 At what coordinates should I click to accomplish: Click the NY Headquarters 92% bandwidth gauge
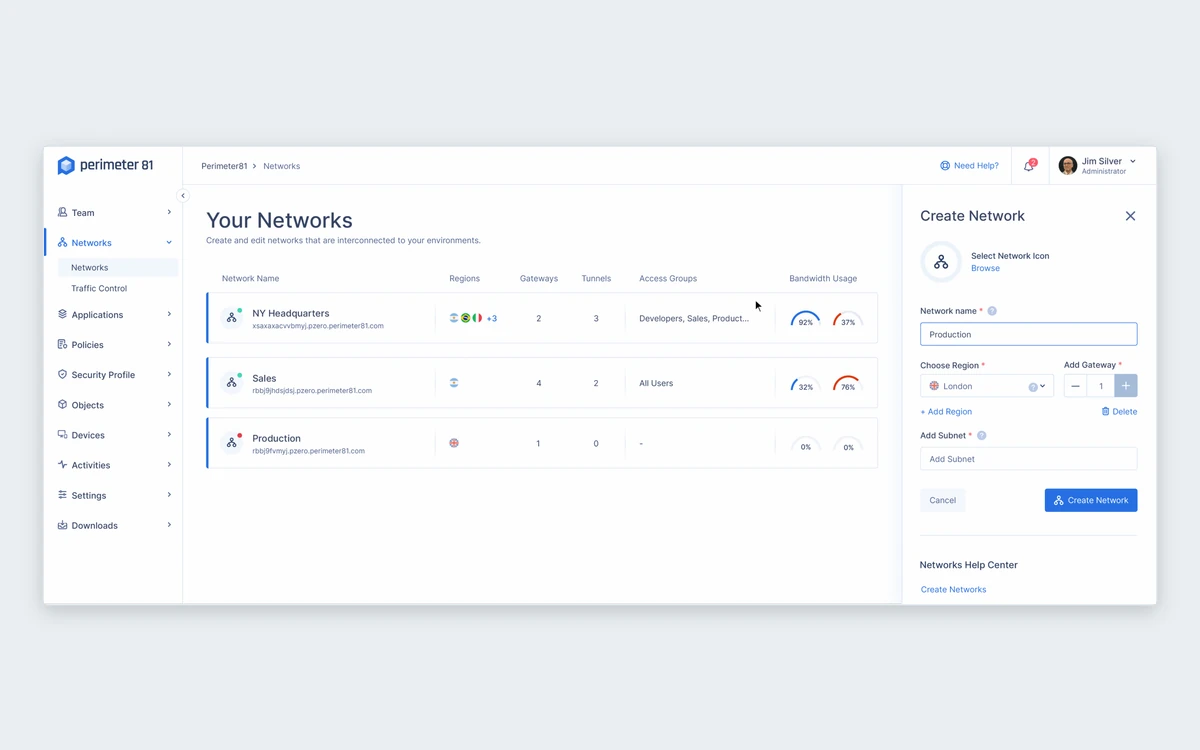tap(805, 319)
